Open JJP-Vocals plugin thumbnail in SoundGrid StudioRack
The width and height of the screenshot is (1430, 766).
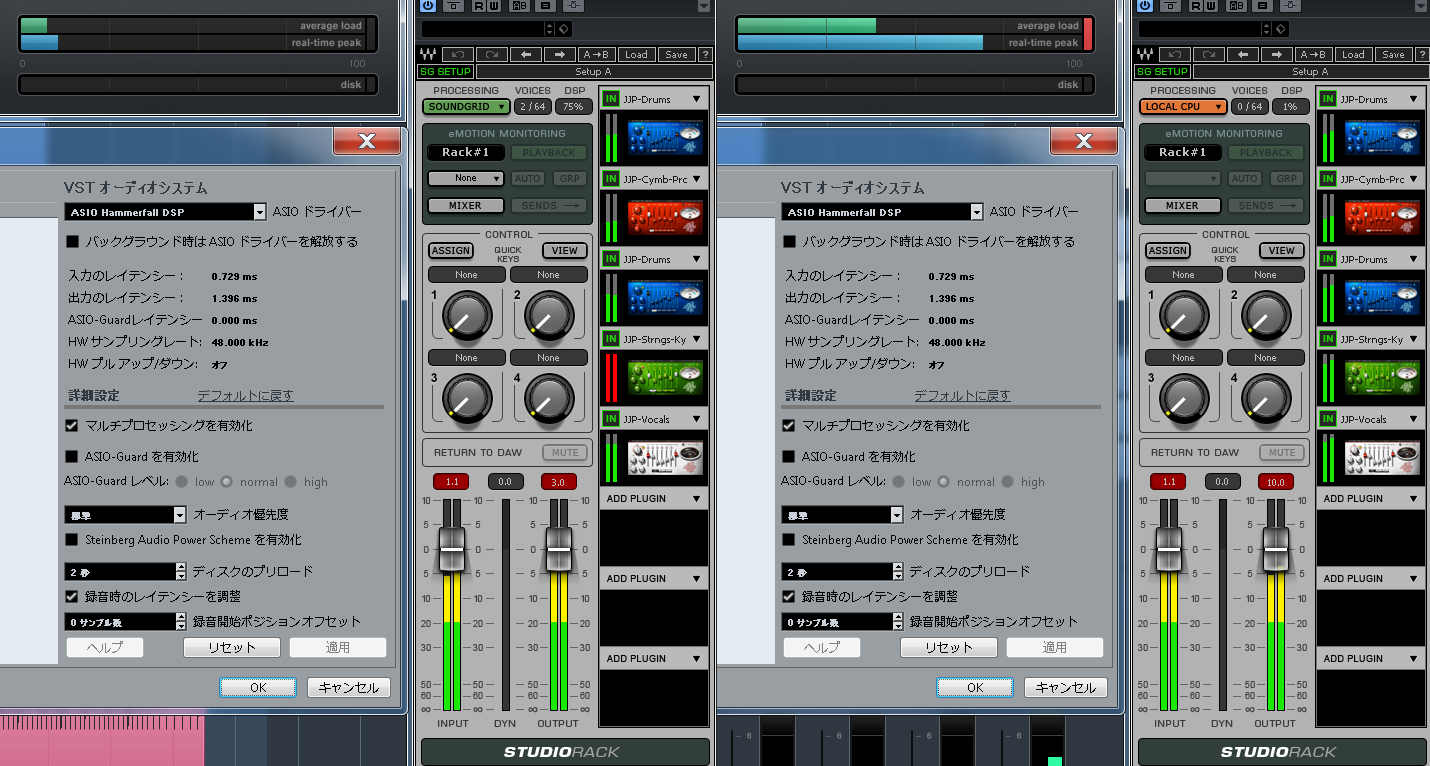pos(665,458)
